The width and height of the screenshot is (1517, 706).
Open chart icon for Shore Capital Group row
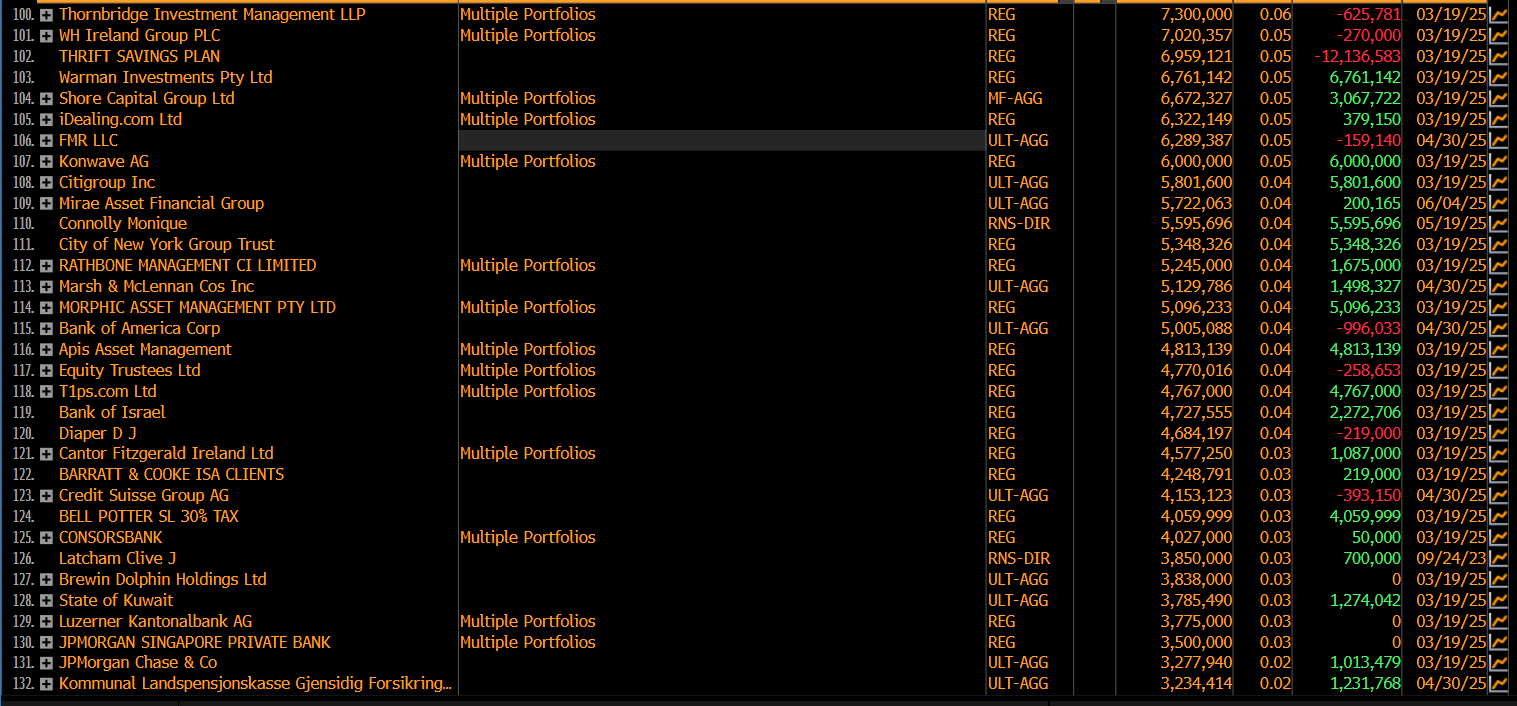tap(1498, 98)
